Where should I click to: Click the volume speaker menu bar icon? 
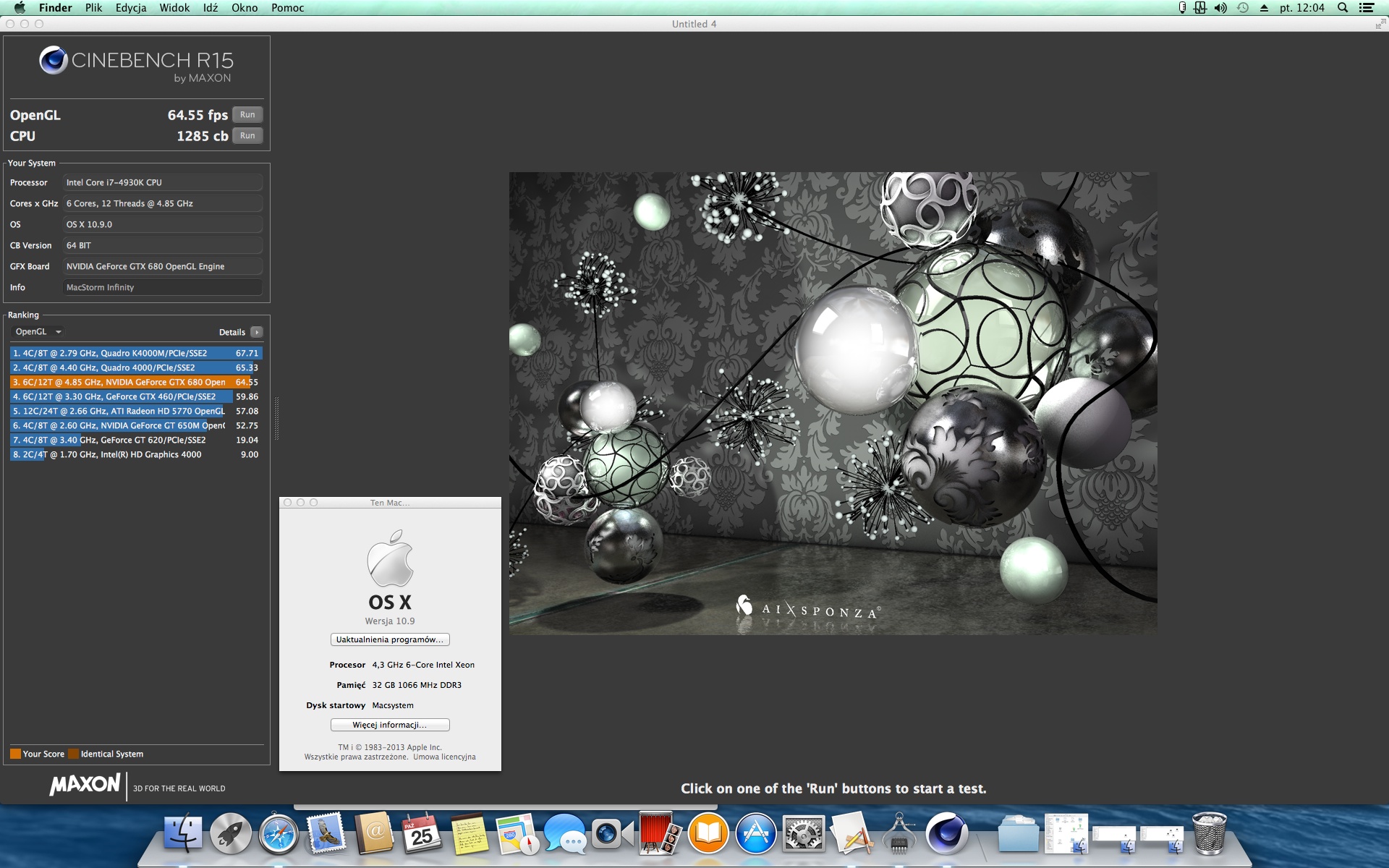[x=1220, y=8]
